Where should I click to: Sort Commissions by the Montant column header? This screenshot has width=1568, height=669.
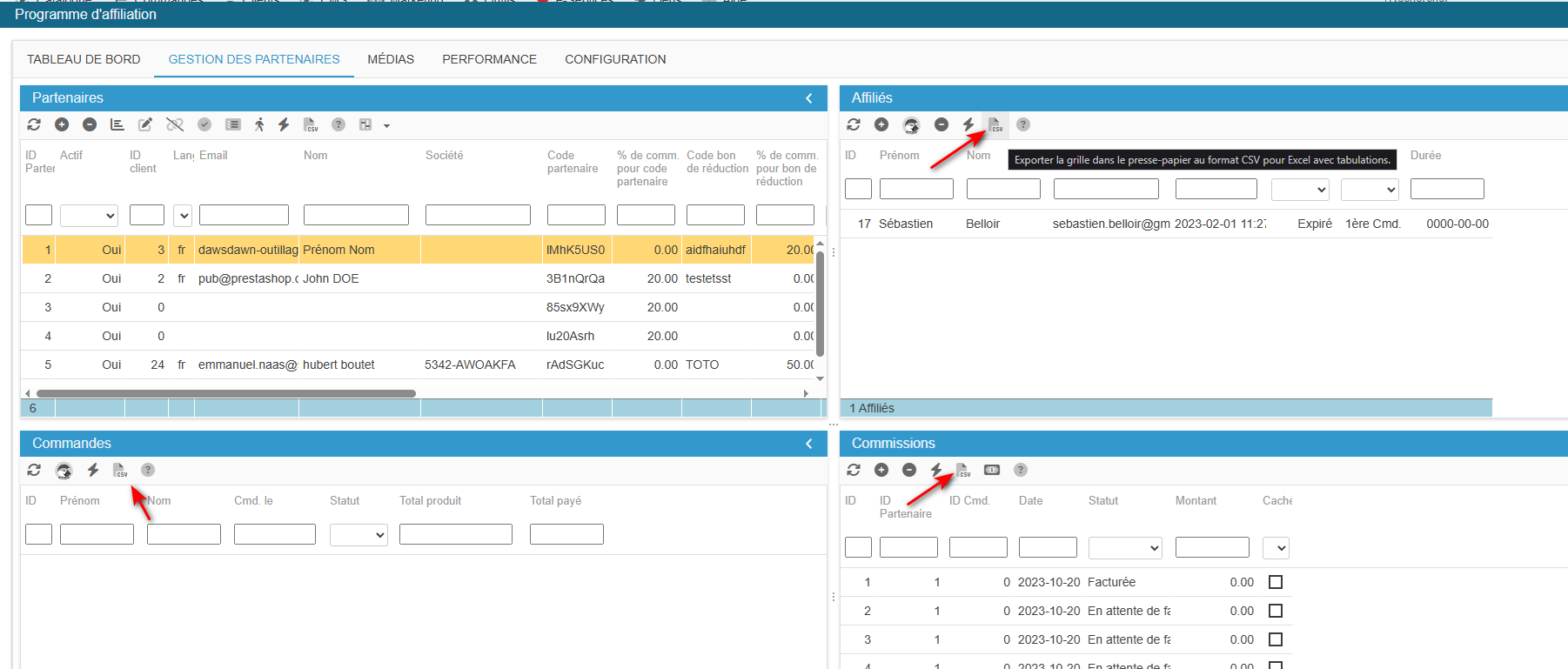(x=1196, y=500)
